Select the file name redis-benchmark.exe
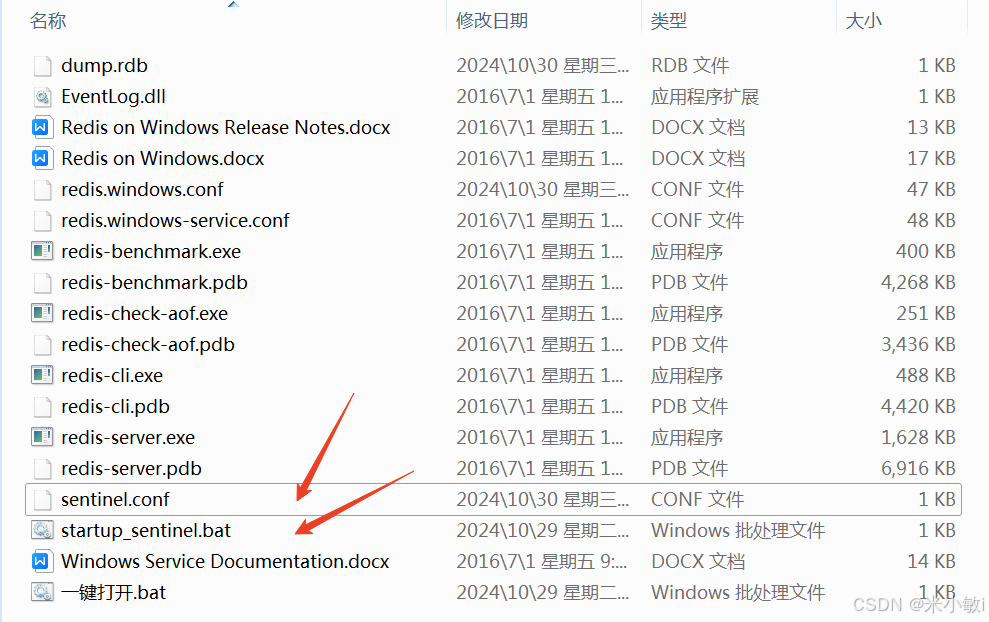Screen dimensions: 989x622 coord(151,251)
